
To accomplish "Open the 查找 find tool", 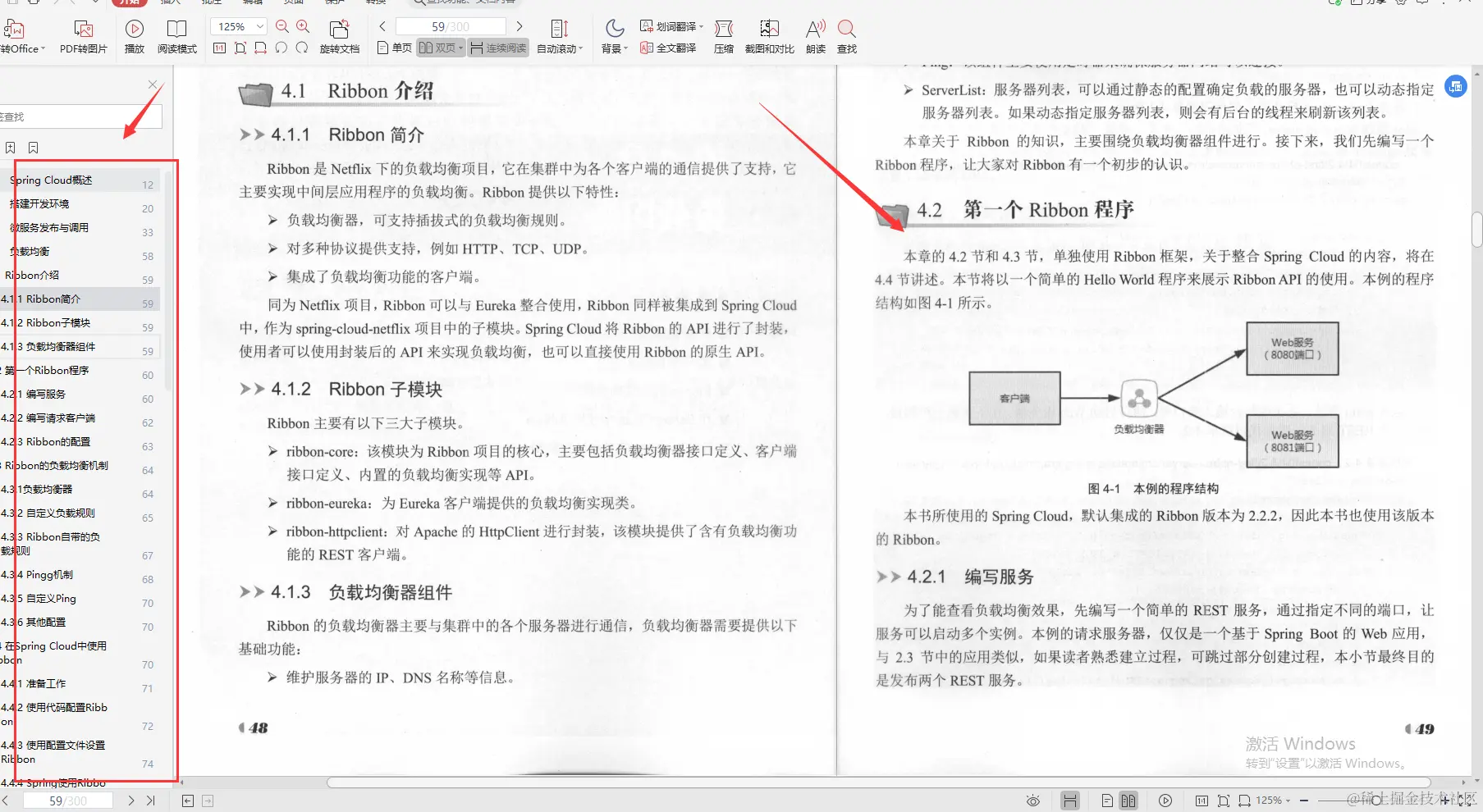I will pos(846,34).
